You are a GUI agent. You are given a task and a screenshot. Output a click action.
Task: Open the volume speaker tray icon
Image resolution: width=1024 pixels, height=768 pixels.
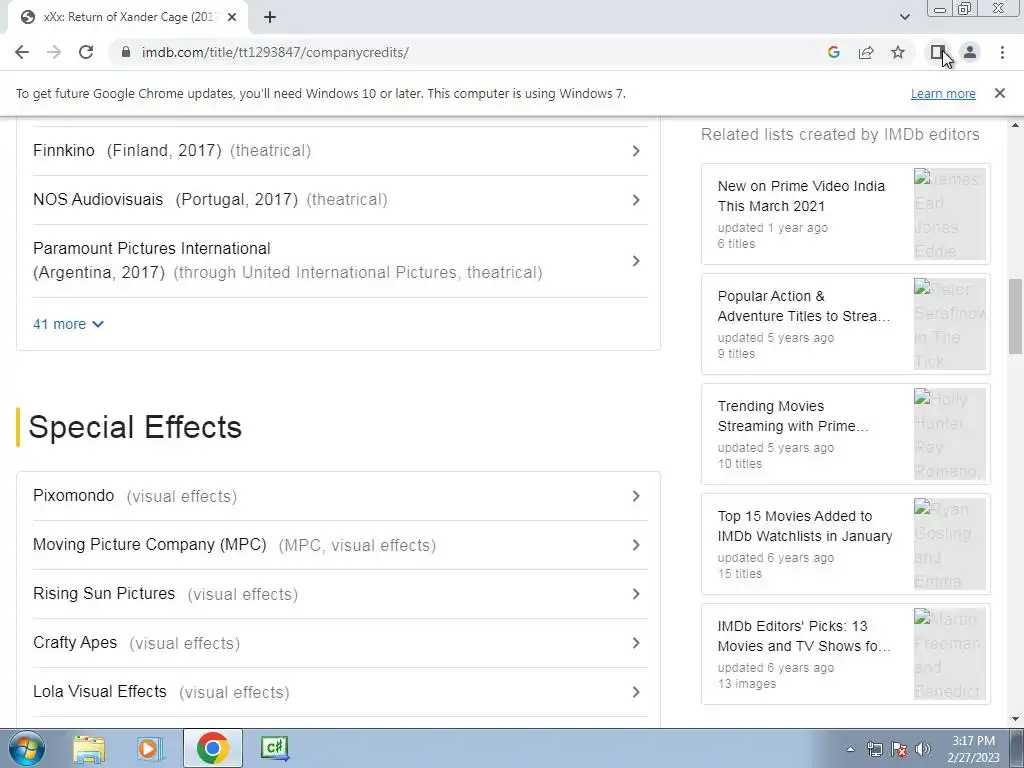(923, 749)
